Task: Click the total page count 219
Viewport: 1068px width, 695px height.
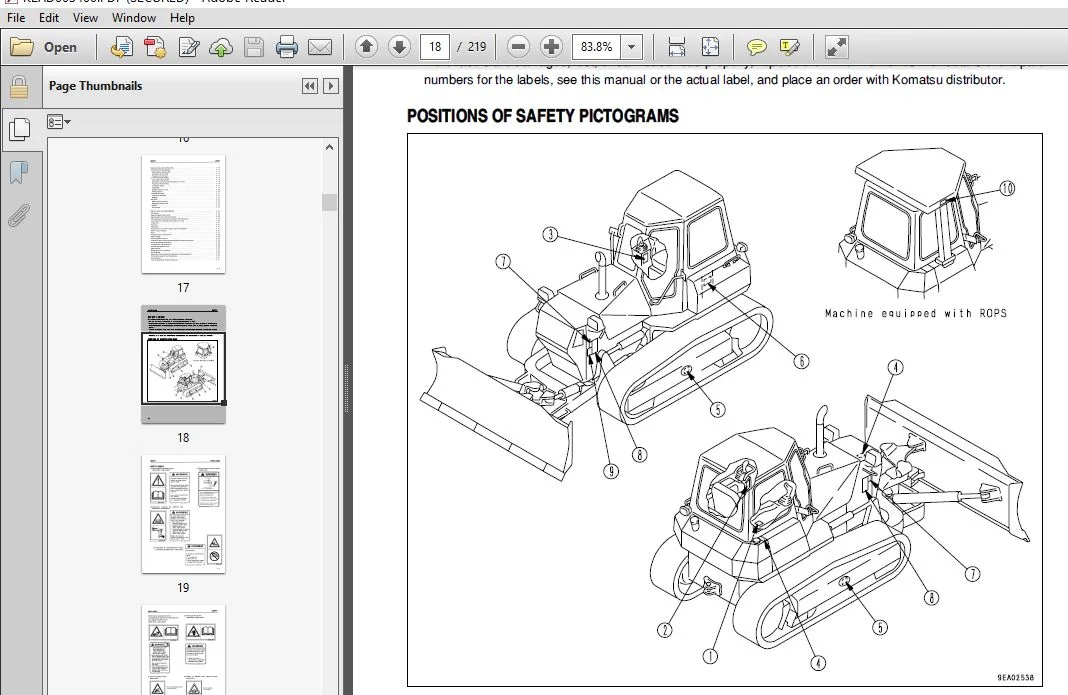Action: [477, 46]
